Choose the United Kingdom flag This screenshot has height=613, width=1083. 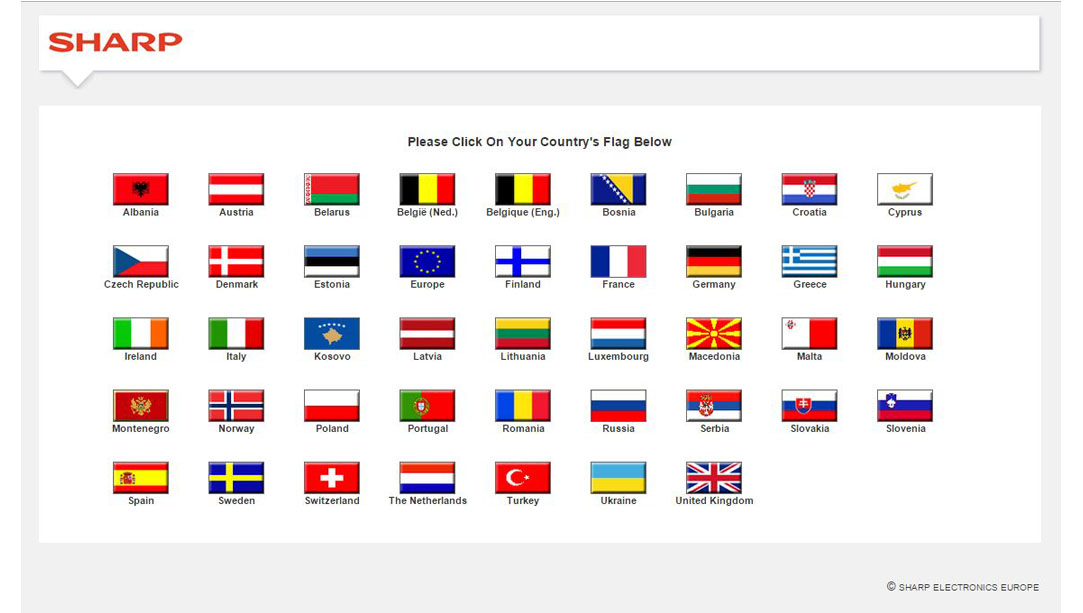point(713,478)
